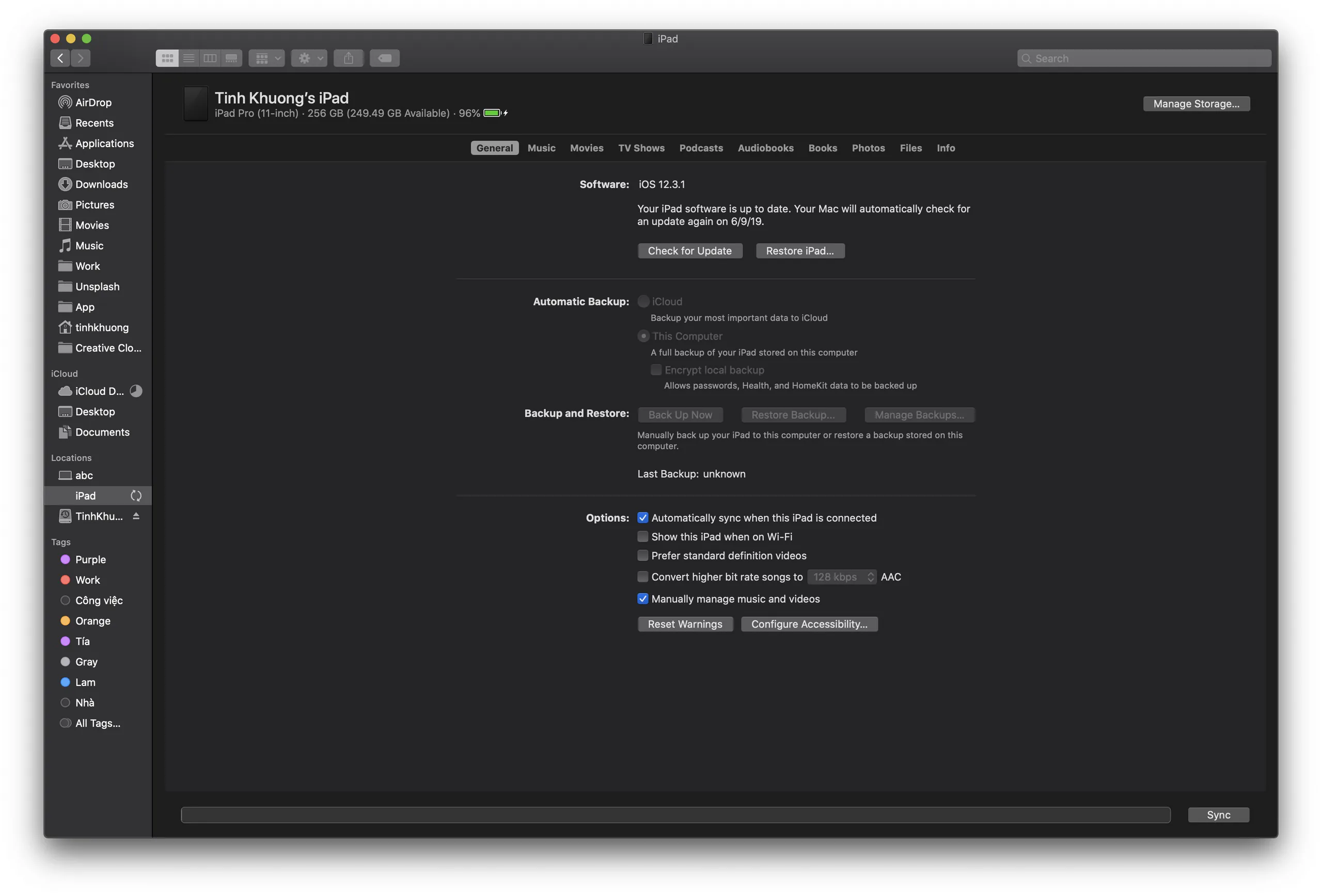Uncheck Manually manage music and videos
The image size is (1322, 896).
coord(643,599)
